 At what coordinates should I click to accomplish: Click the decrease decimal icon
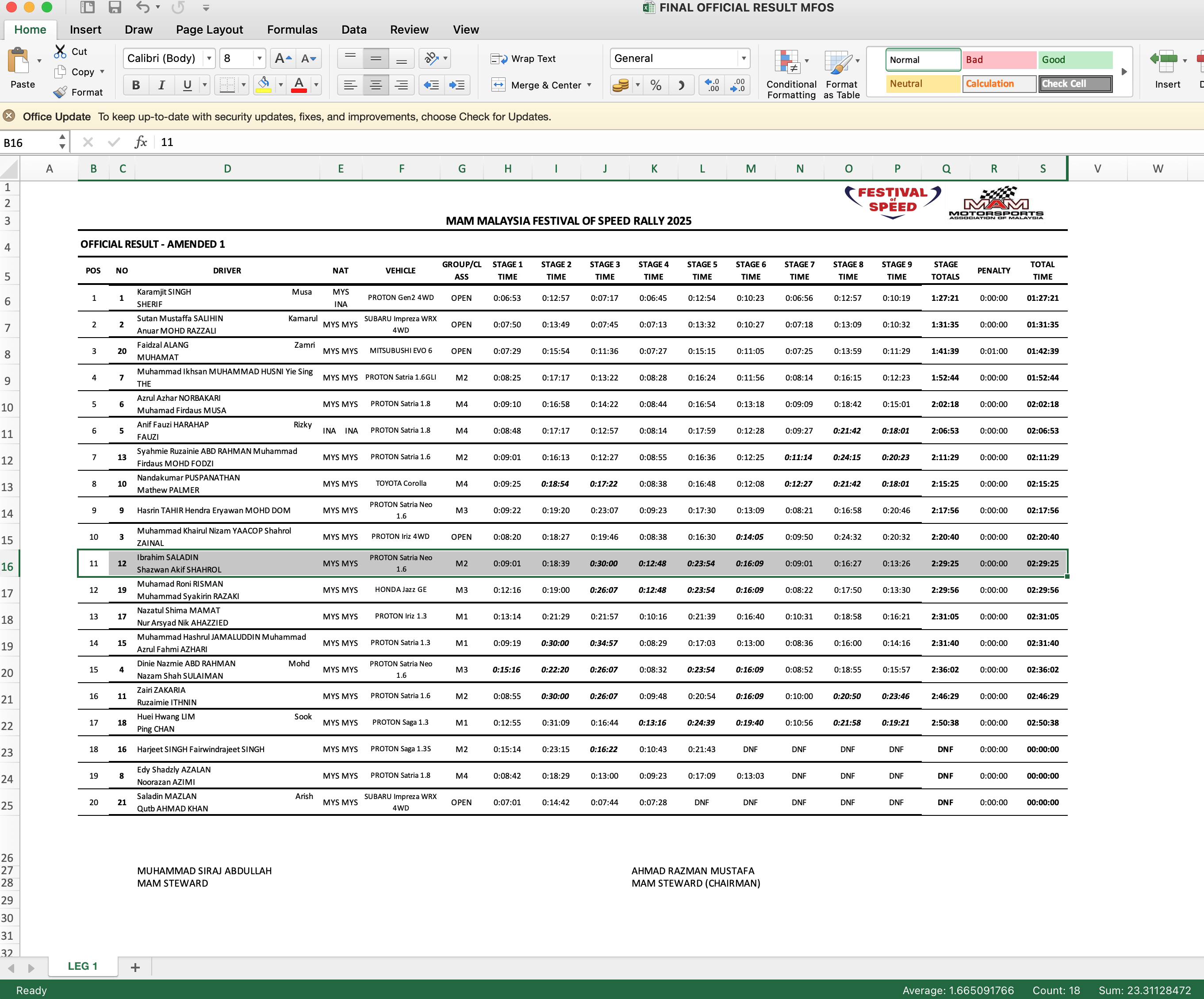pyautogui.click(x=737, y=85)
